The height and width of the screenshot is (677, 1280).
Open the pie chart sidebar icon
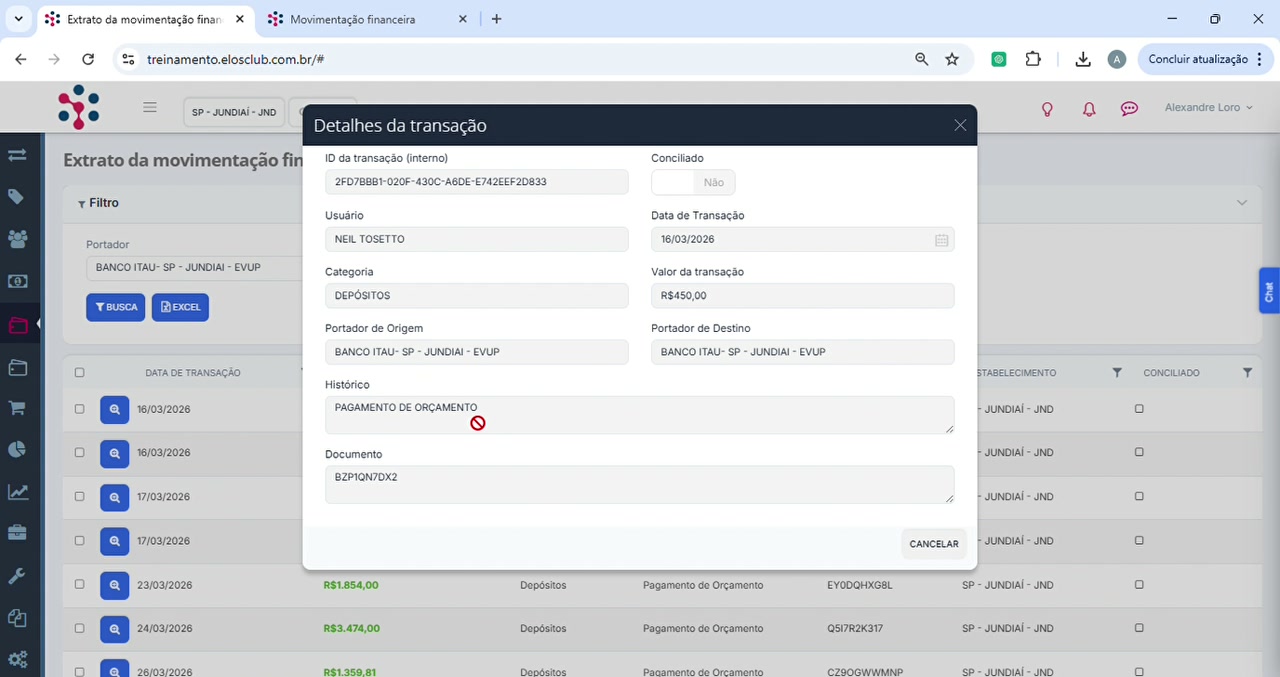[x=17, y=449]
